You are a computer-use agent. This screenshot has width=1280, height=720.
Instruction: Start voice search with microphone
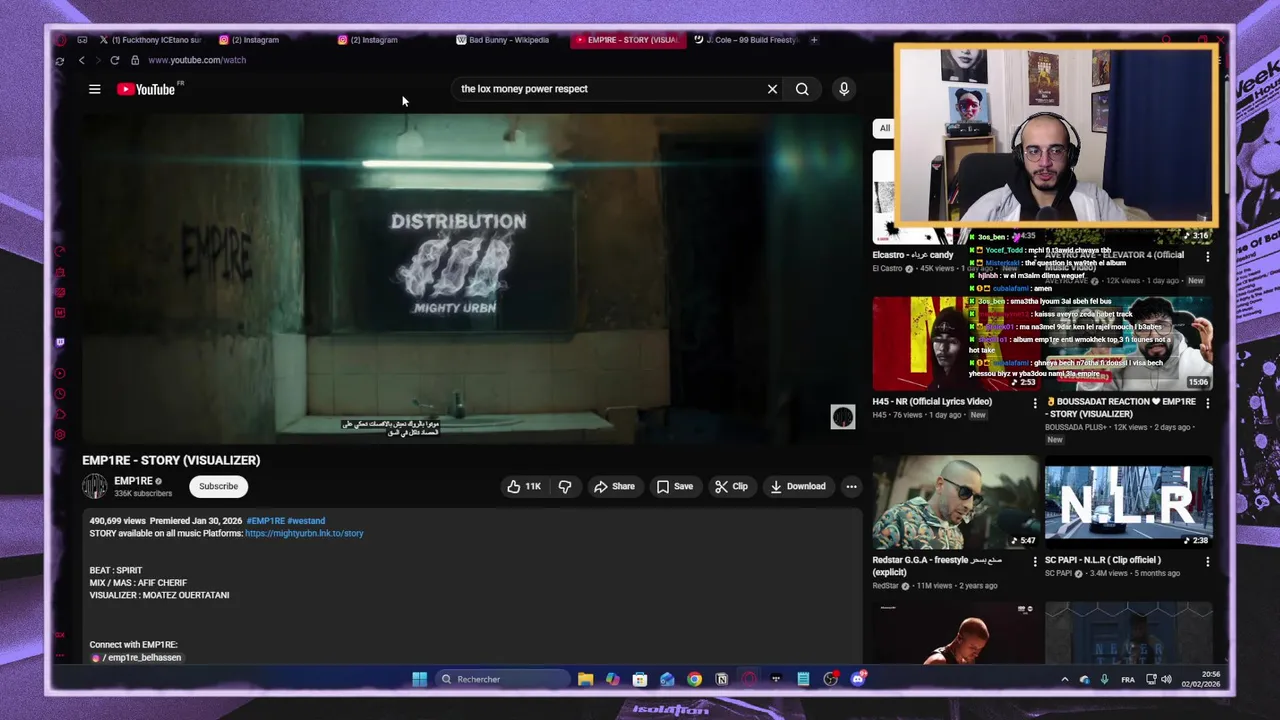844,89
